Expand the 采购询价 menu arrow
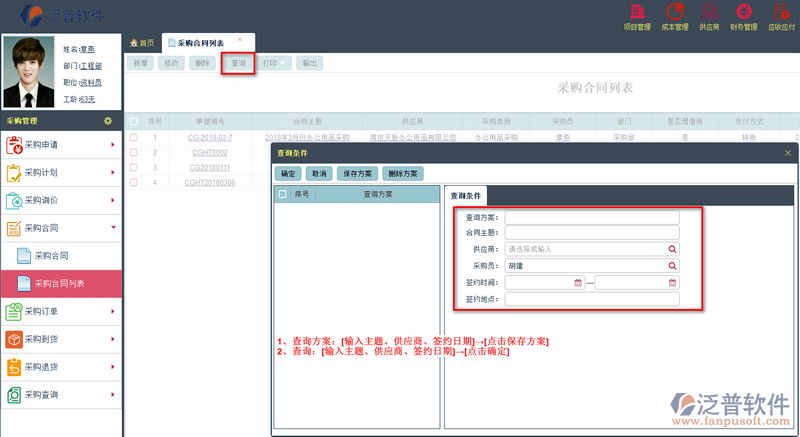Viewport: 800px width, 437px height. pos(113,200)
